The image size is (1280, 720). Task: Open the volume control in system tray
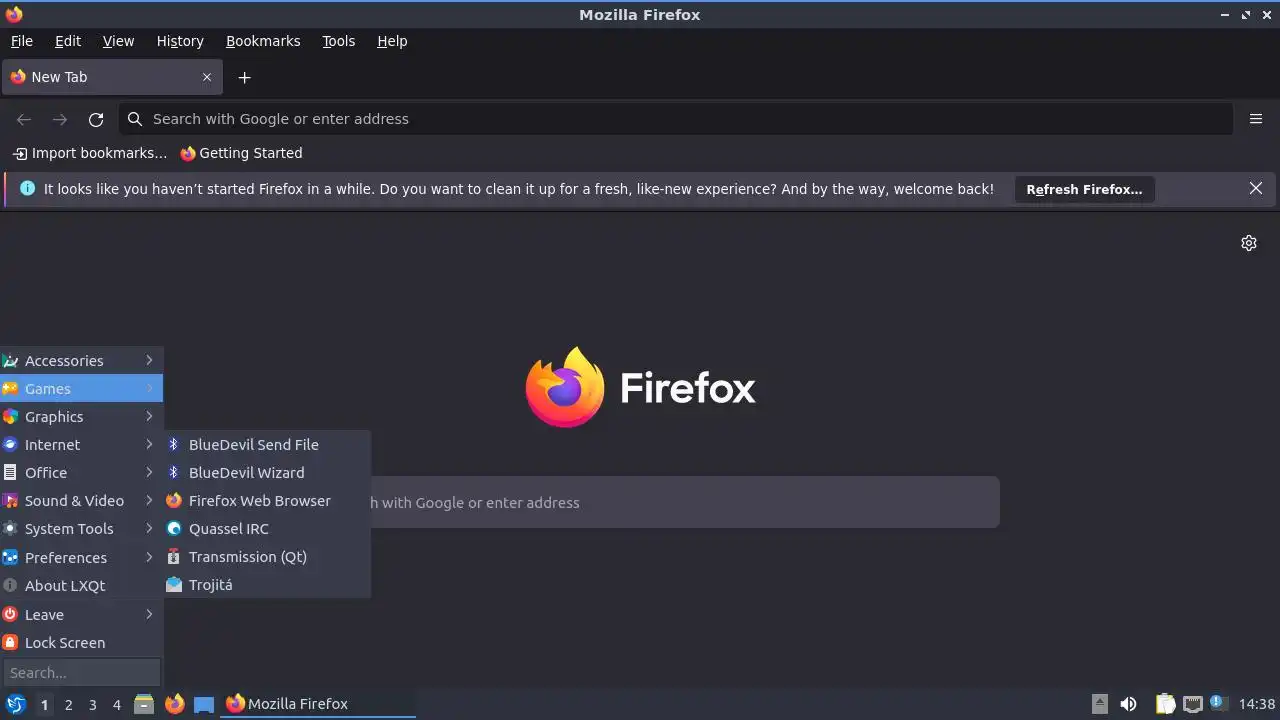tap(1129, 704)
